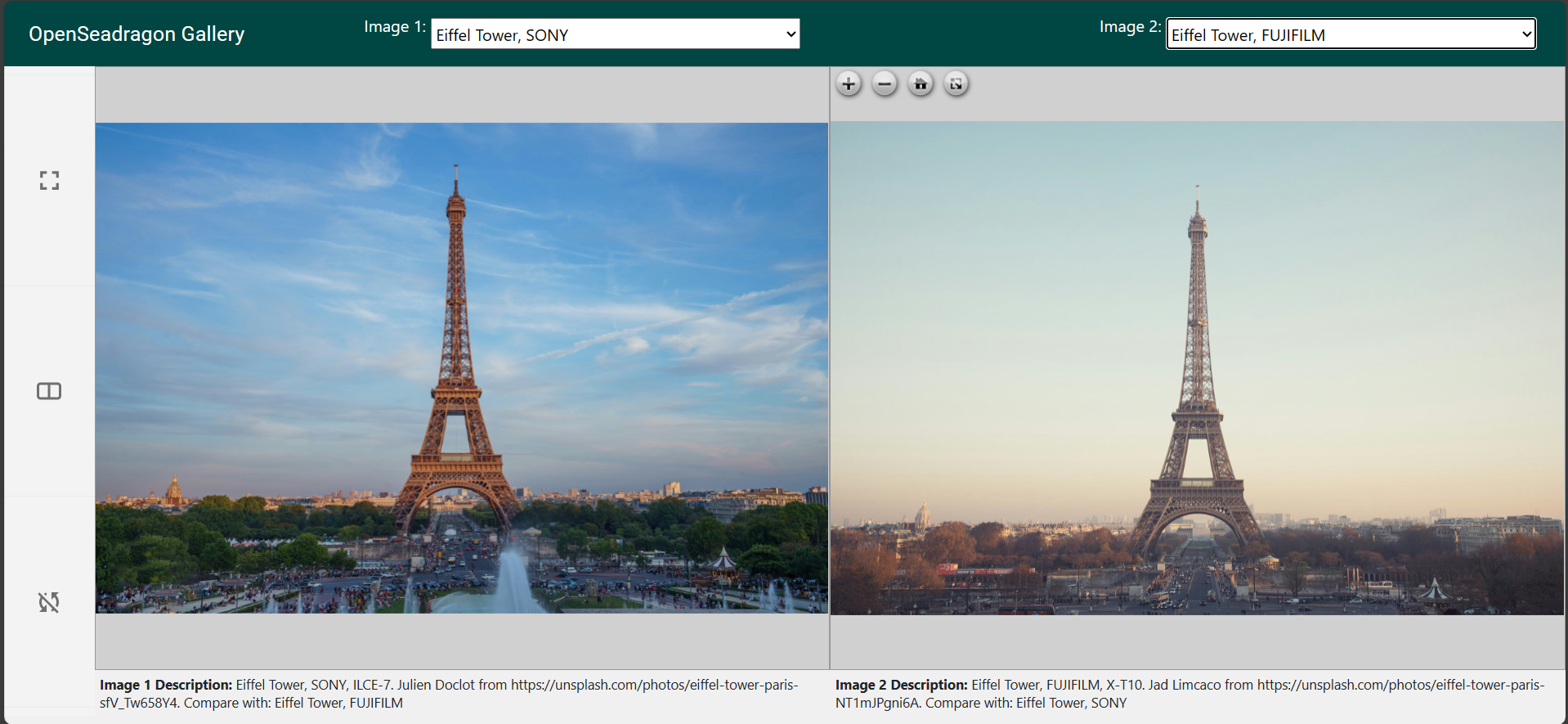Viewport: 1568px width, 724px height.
Task: Open the Image 2 dropdown
Action: coord(1351,34)
